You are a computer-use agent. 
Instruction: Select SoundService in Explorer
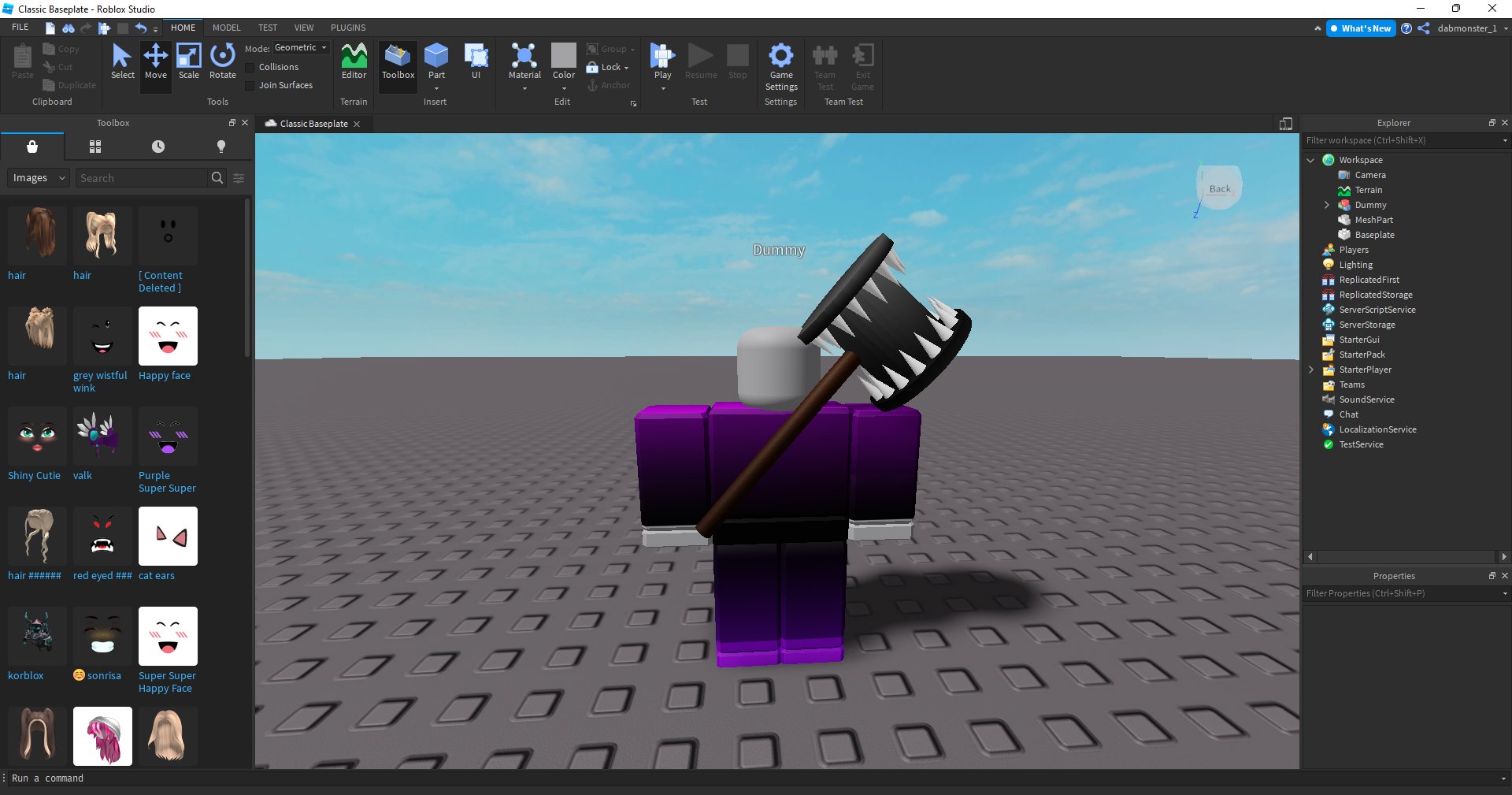[1366, 399]
